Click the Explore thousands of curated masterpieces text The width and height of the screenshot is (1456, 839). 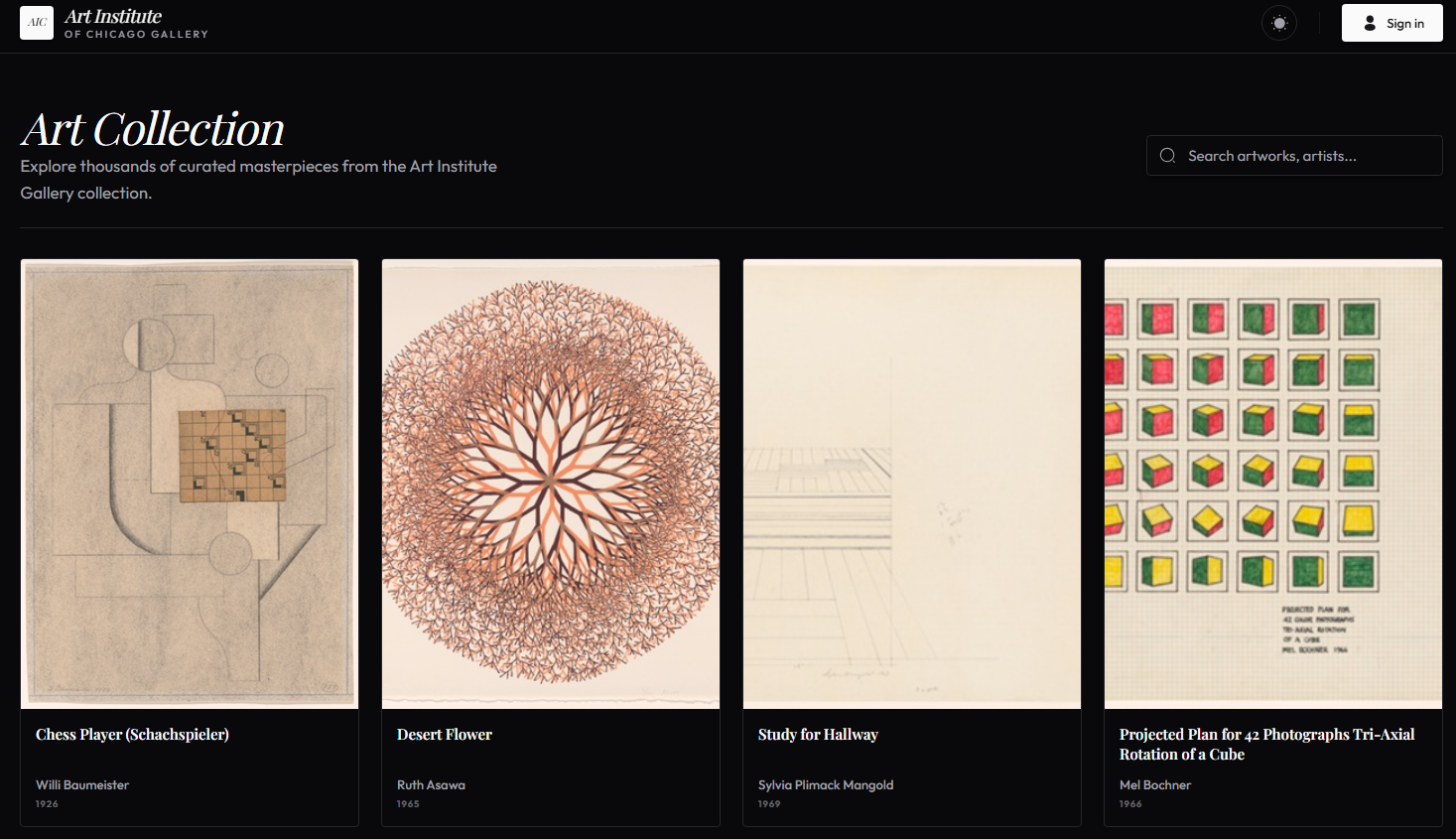(259, 180)
